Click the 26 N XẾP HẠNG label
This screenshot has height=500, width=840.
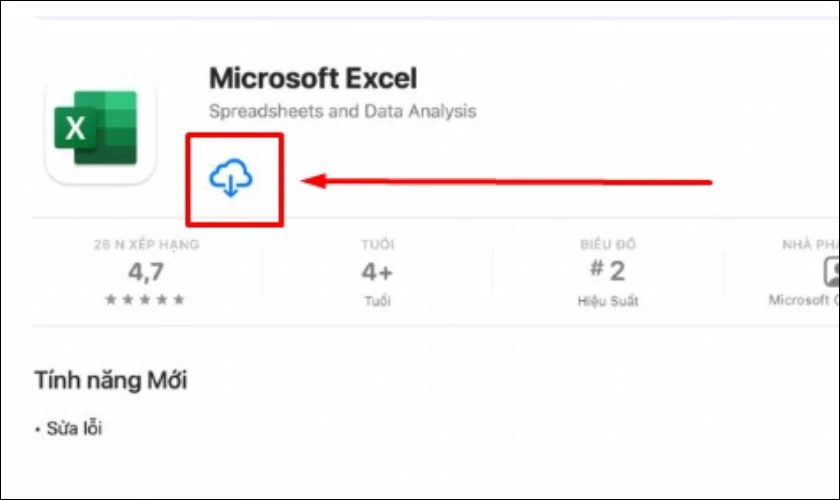click(x=147, y=244)
